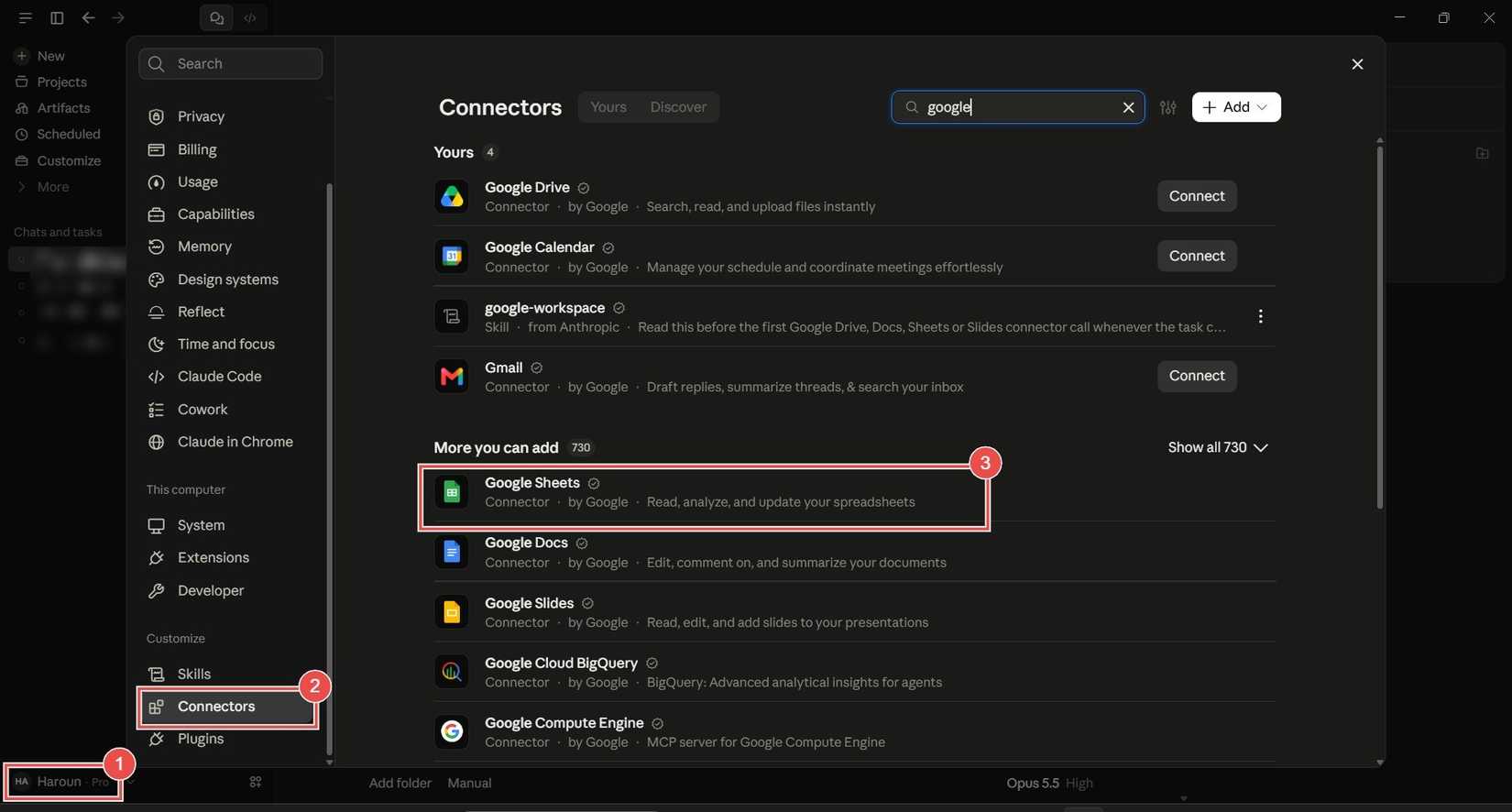
Task: Switch to the Discover tab
Action: [678, 107]
